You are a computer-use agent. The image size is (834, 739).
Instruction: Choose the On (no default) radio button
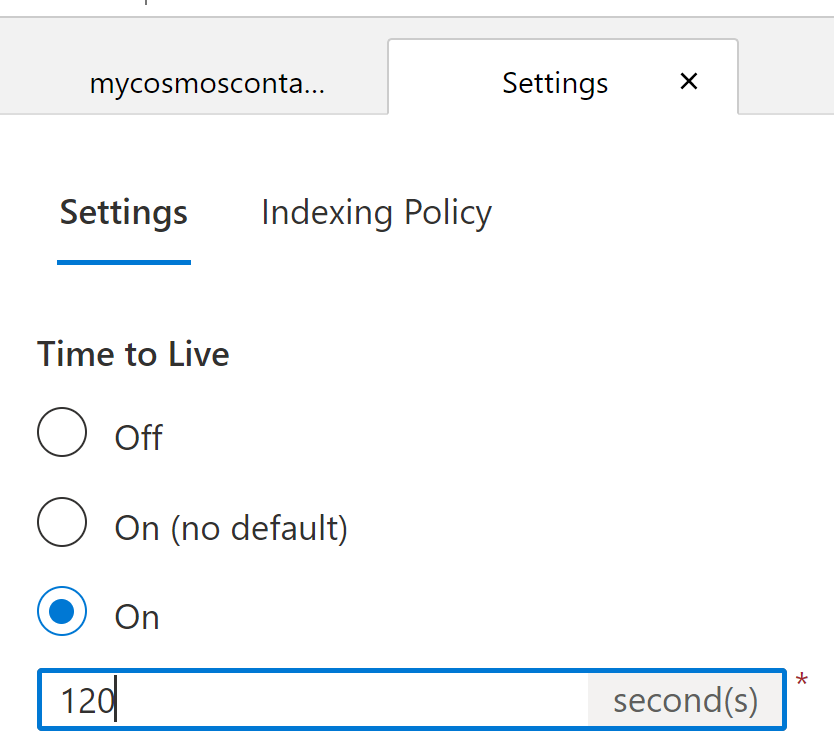(x=62, y=522)
